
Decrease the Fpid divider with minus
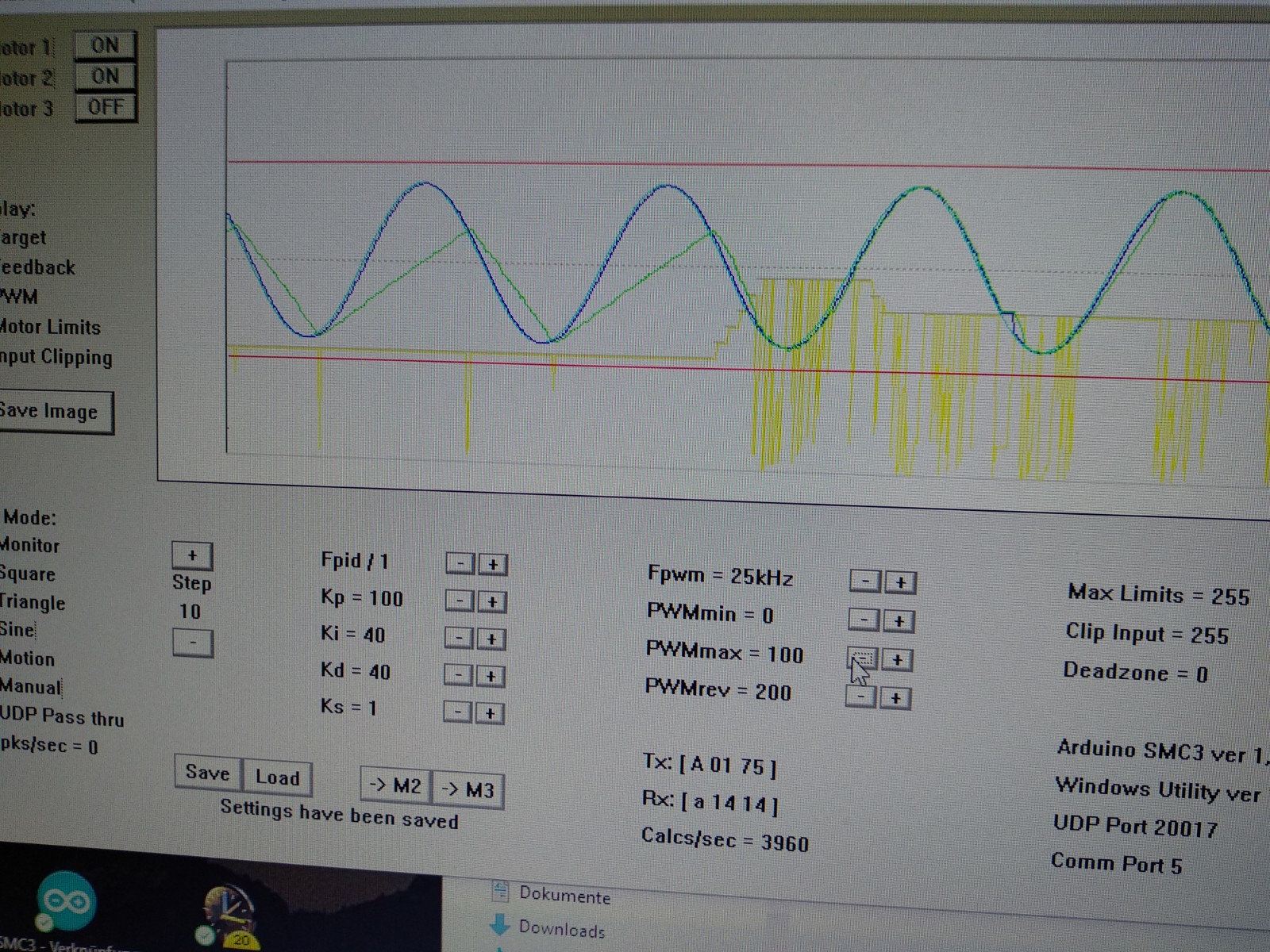pyautogui.click(x=460, y=563)
